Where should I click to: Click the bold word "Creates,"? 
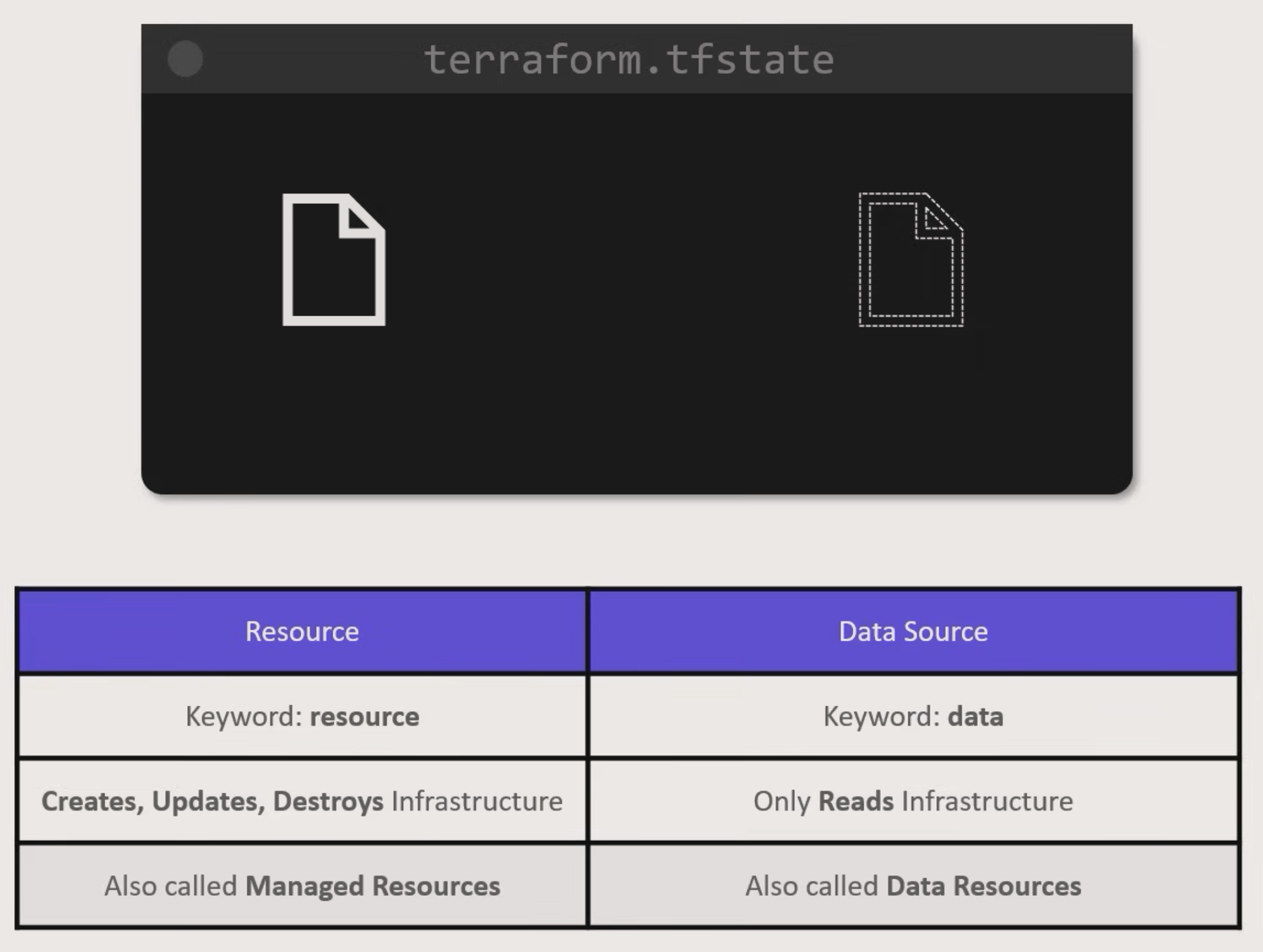pos(93,801)
